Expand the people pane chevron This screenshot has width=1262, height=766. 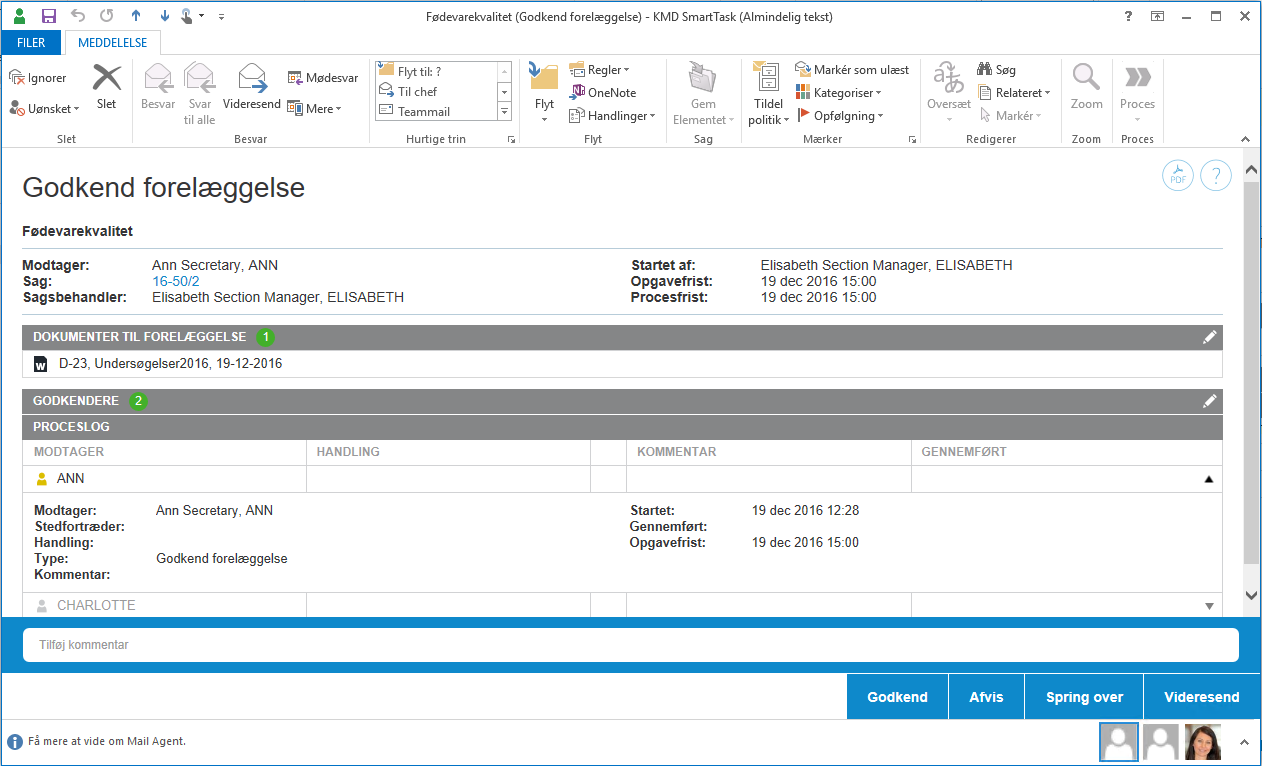point(1245,742)
